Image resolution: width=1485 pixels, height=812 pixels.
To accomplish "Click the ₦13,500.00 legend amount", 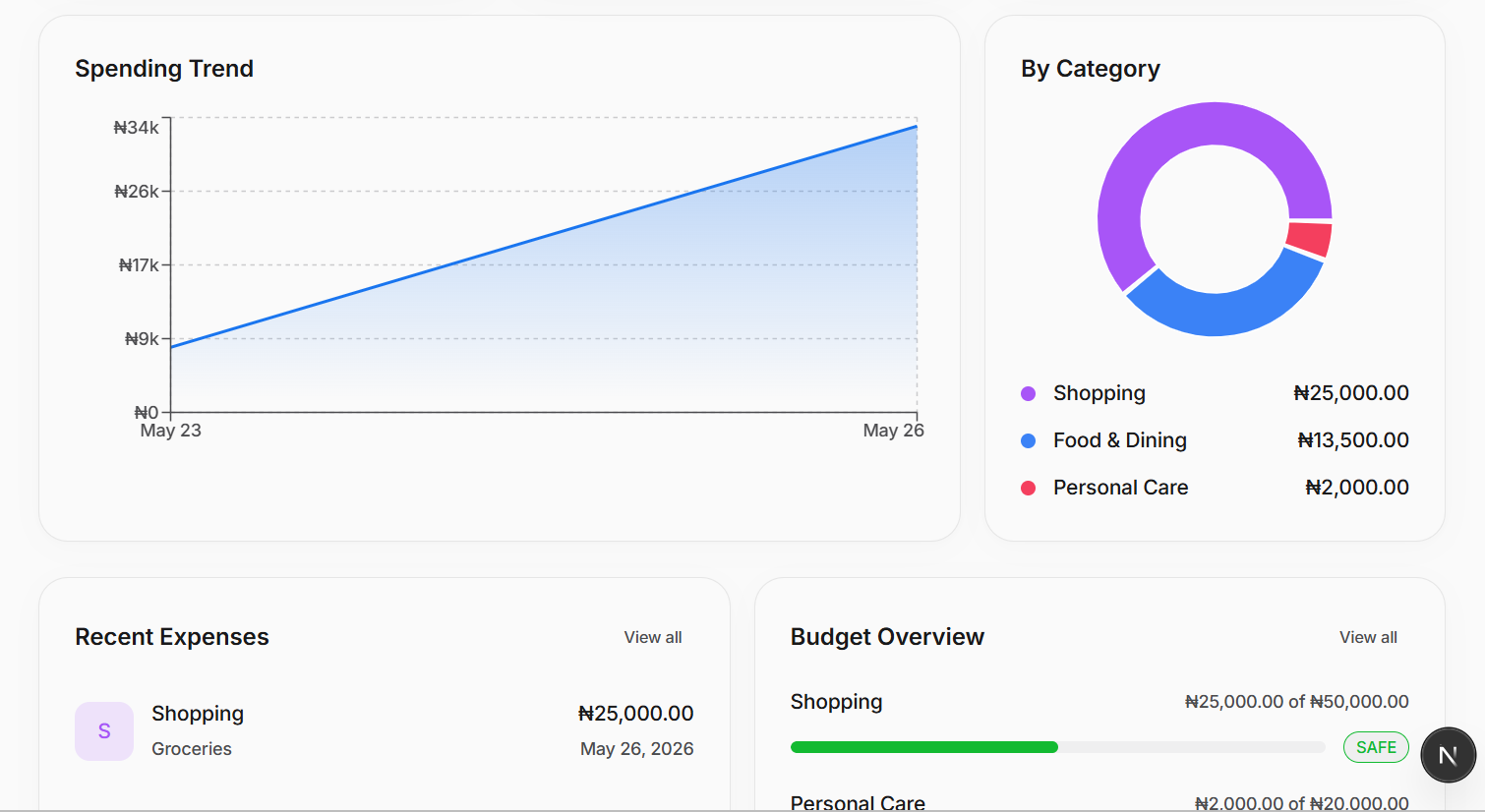I will [x=1353, y=440].
